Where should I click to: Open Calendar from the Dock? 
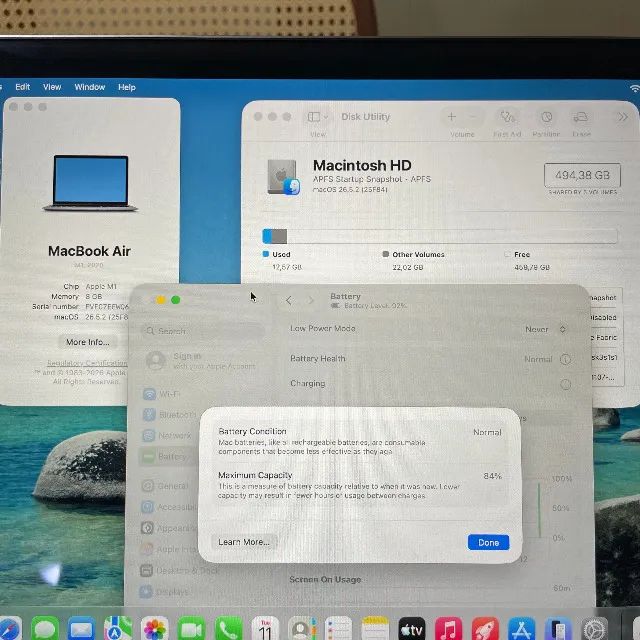pyautogui.click(x=265, y=629)
